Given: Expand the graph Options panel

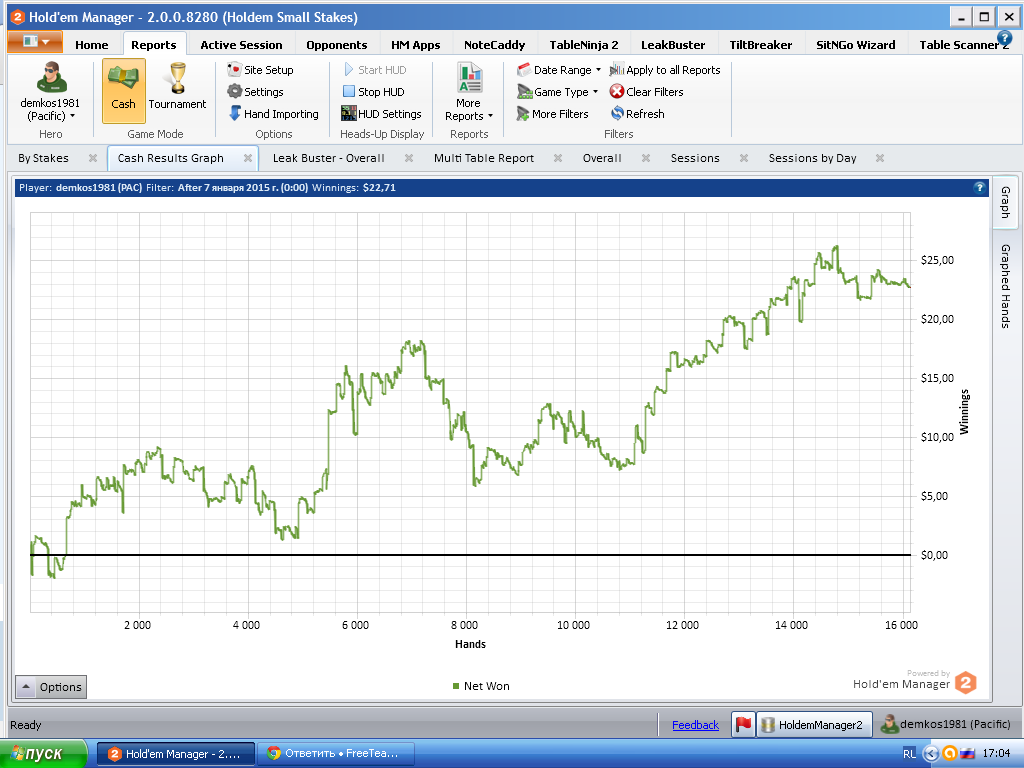Looking at the screenshot, I should (51, 687).
